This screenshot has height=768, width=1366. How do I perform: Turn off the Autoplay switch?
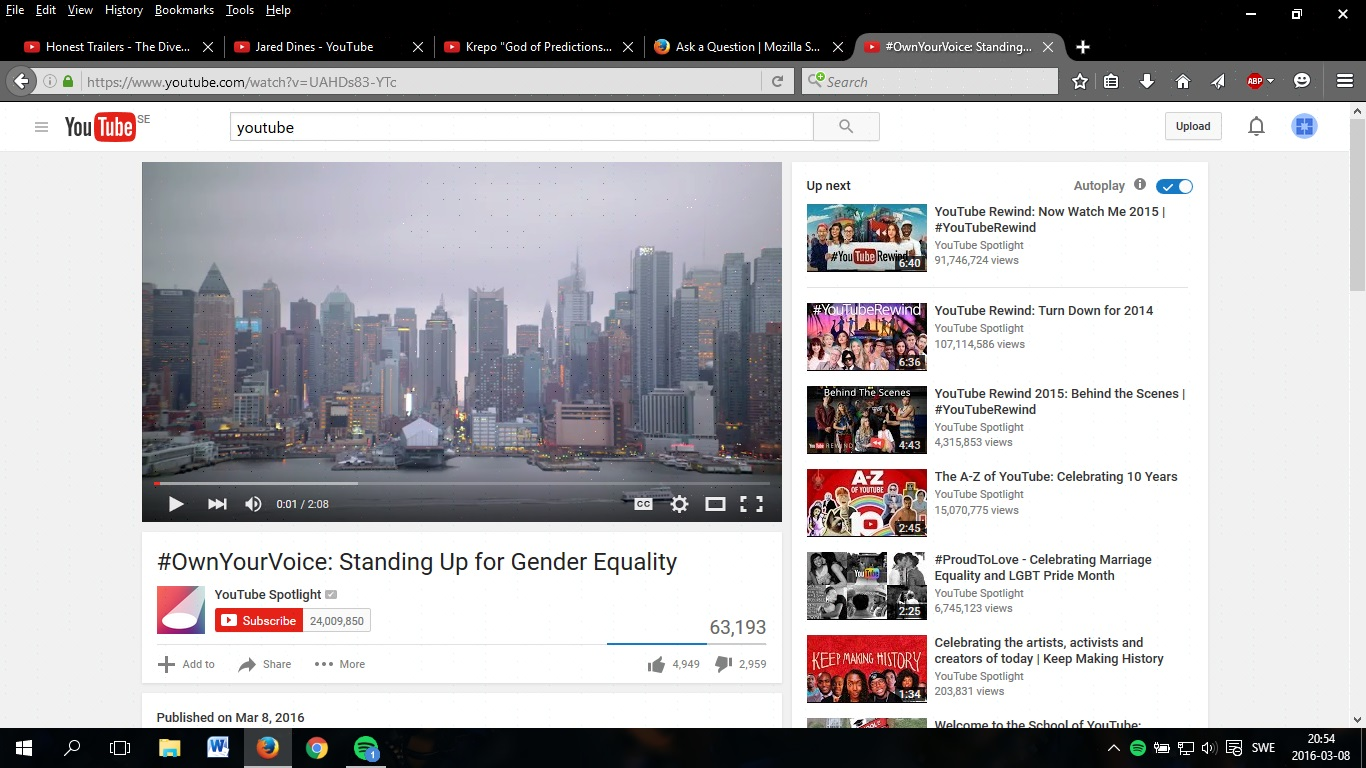click(x=1174, y=186)
